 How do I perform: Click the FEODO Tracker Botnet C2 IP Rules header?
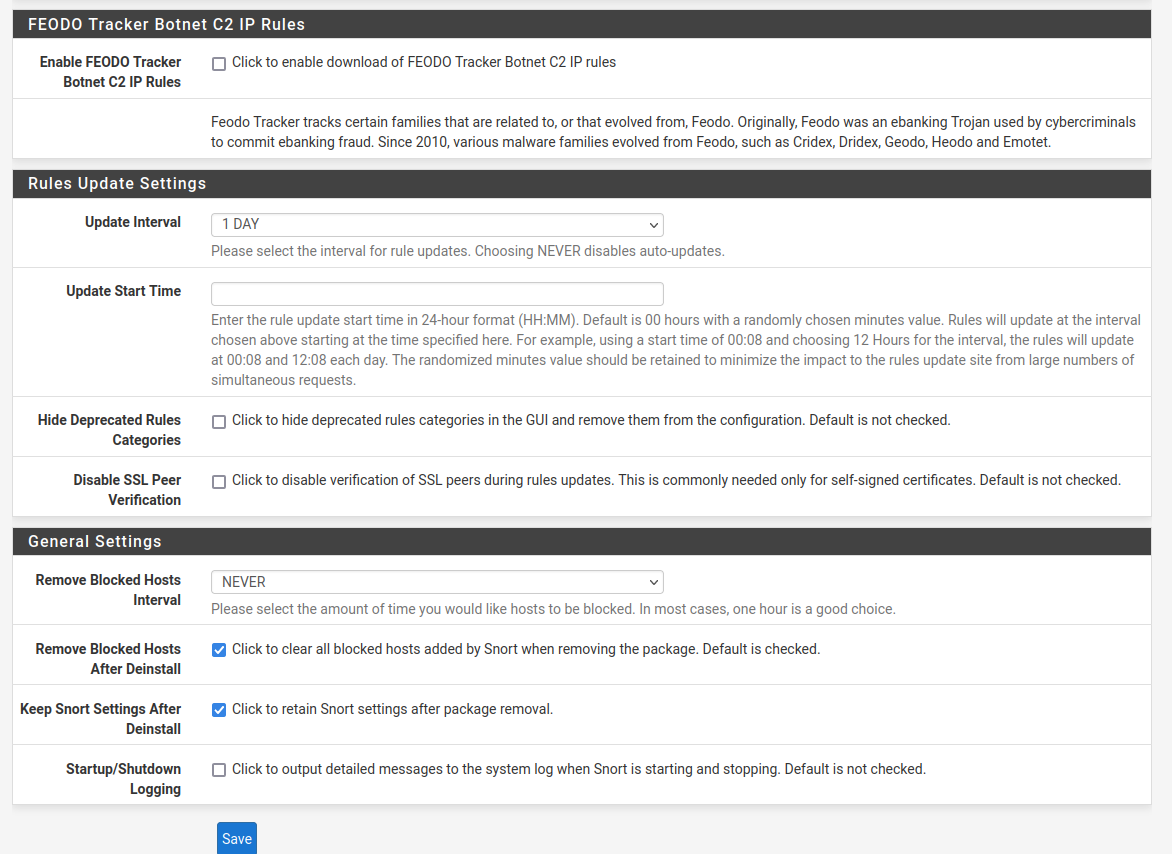pos(582,24)
